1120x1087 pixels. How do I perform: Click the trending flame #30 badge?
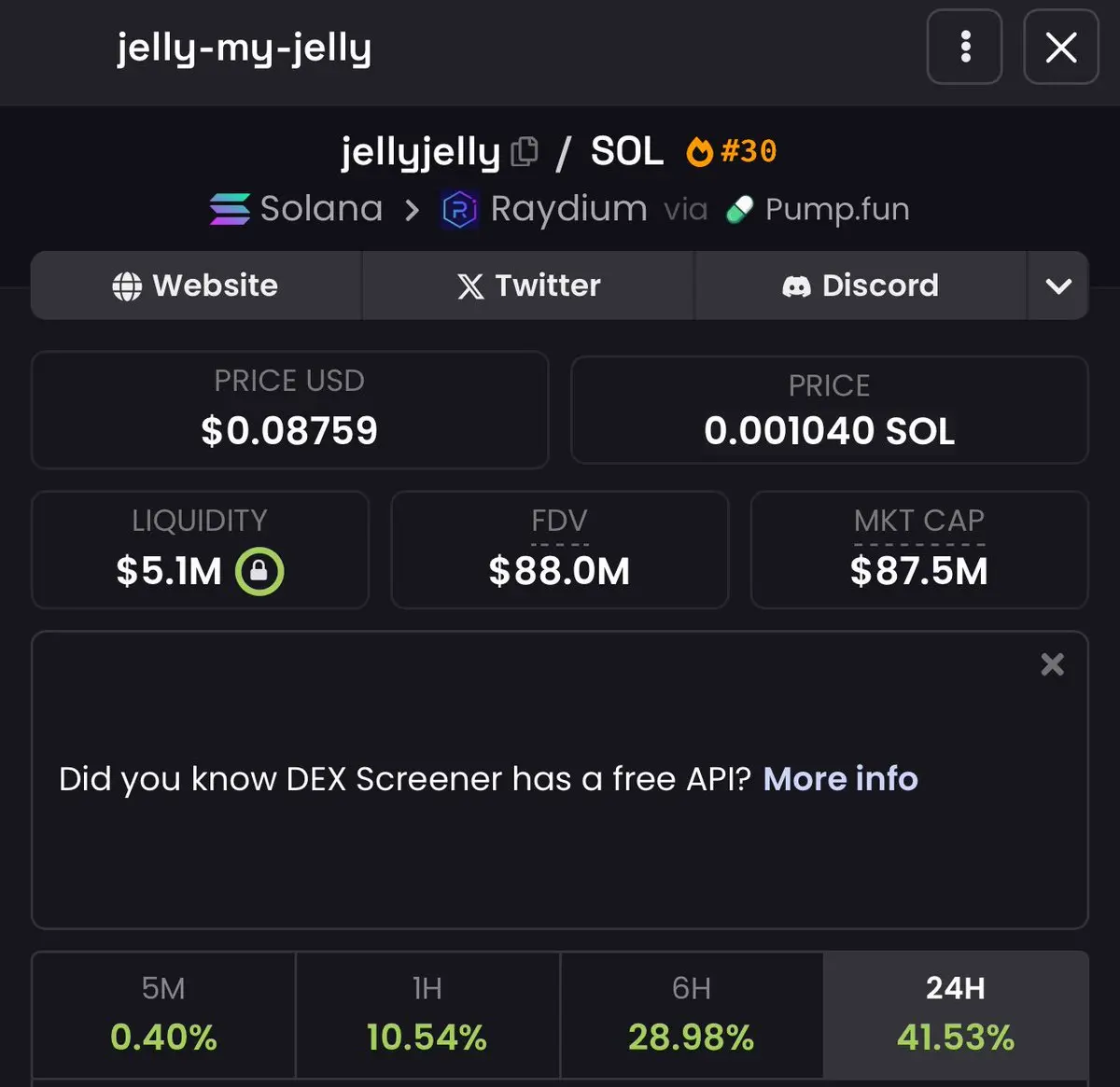[x=732, y=151]
